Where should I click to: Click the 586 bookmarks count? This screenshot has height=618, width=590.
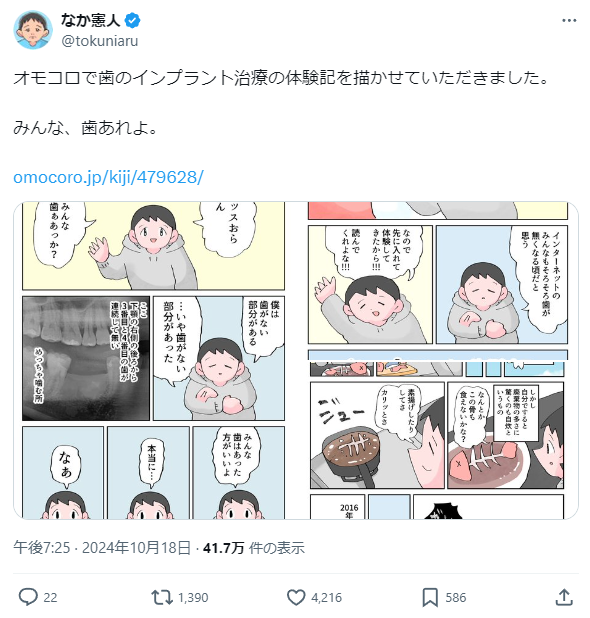click(456, 598)
